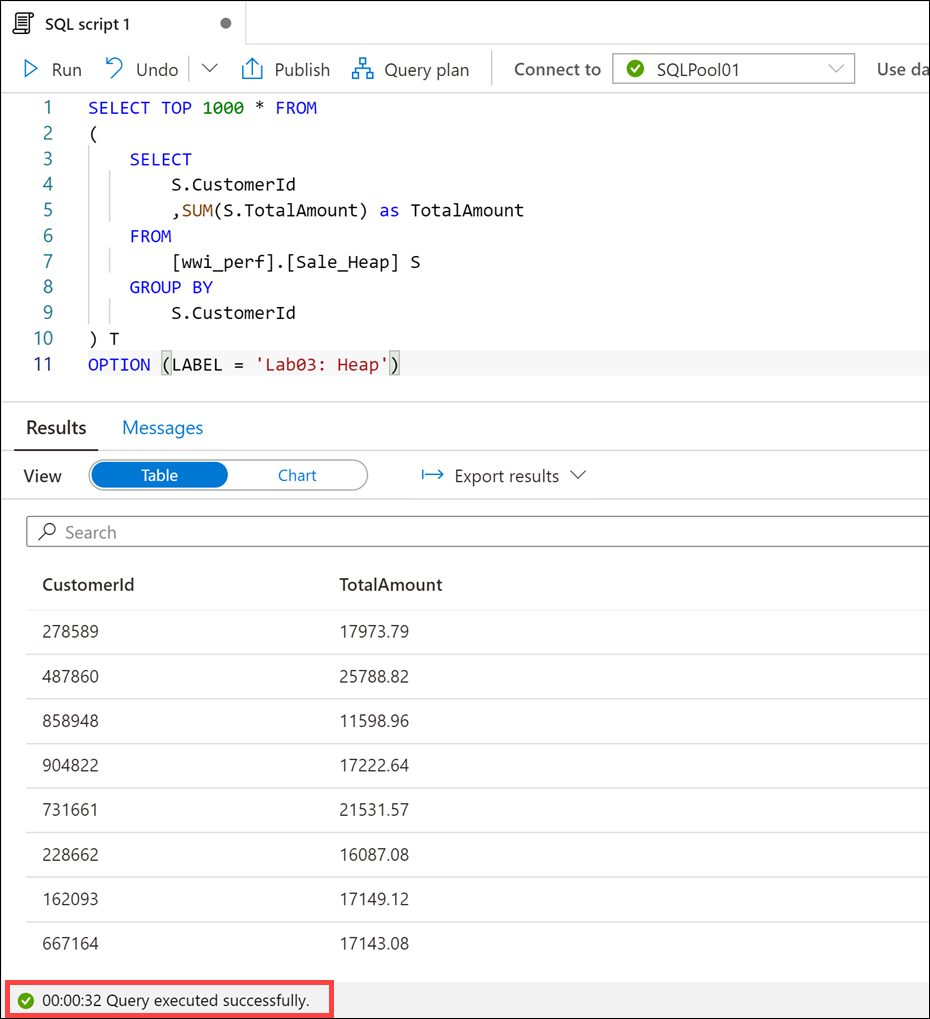Open the Export results dropdown chevron
This screenshot has width=930, height=1019.
point(578,475)
